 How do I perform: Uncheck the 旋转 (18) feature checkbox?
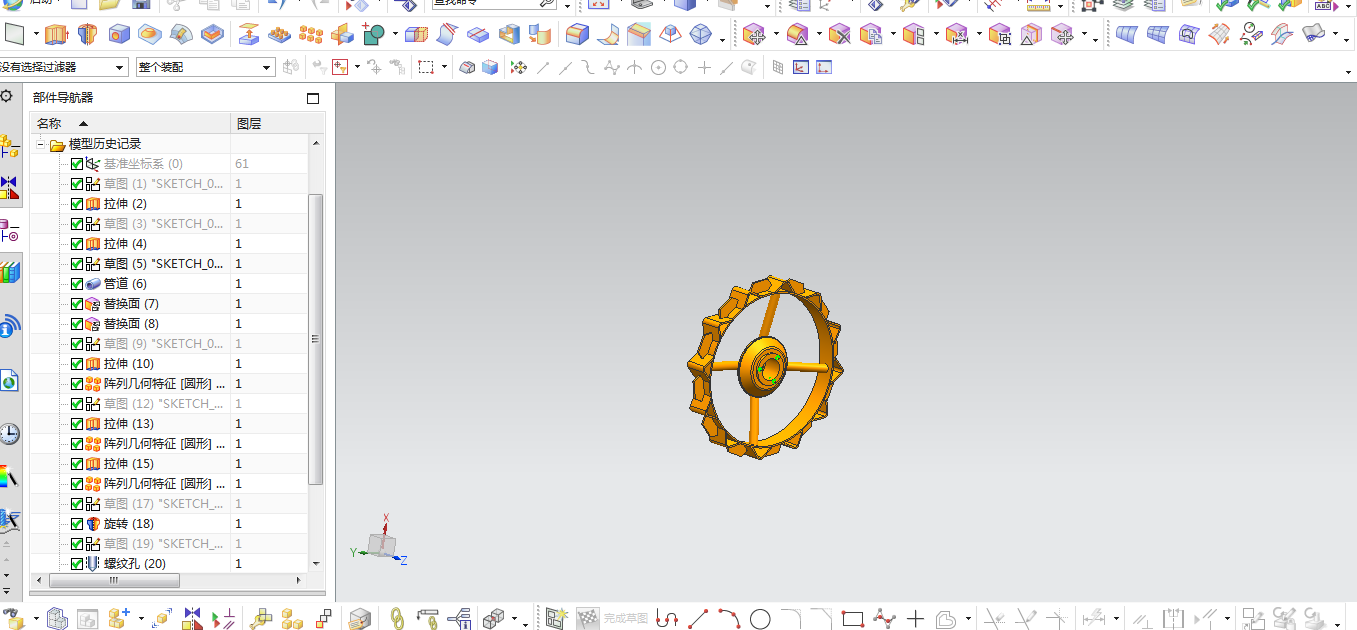click(77, 524)
